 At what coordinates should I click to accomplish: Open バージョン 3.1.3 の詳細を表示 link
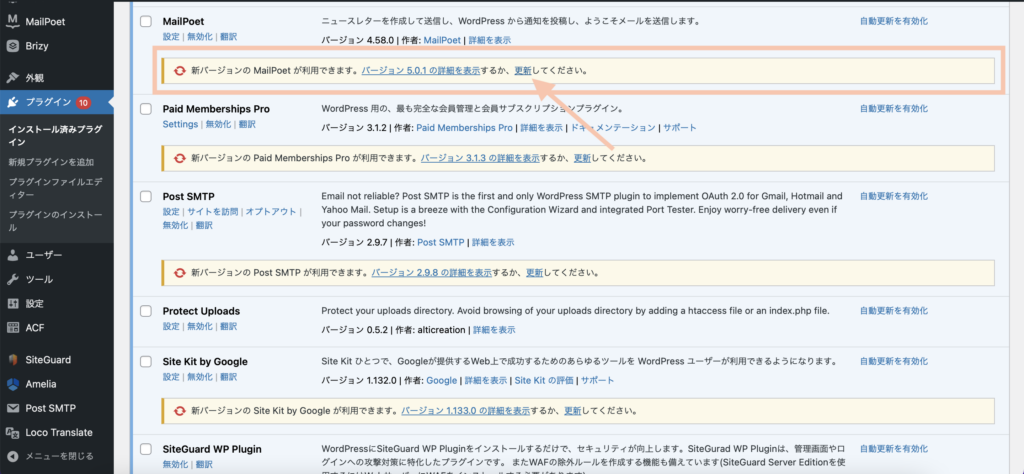pos(480,158)
